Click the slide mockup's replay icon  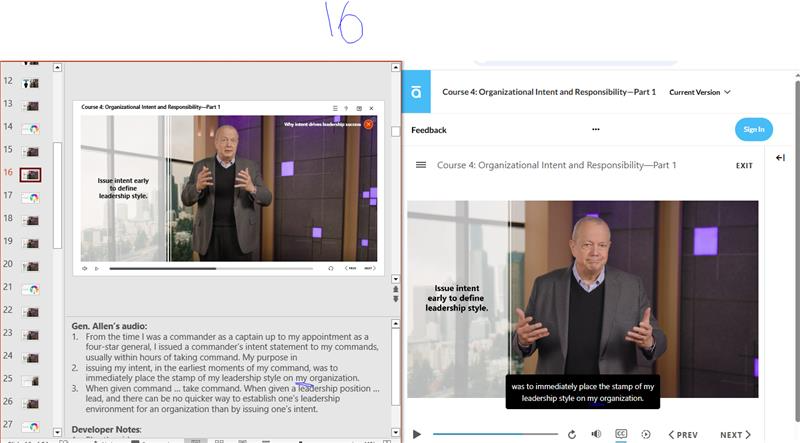[x=331, y=268]
